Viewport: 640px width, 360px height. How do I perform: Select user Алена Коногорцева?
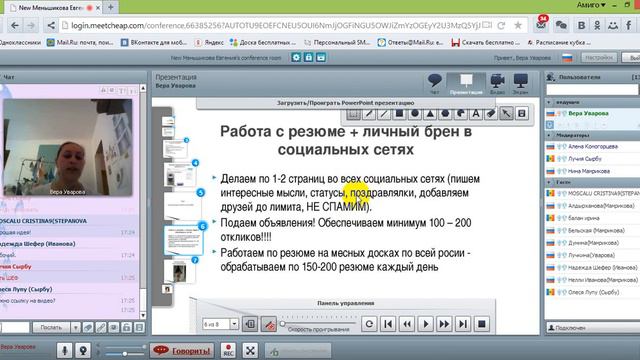tap(593, 147)
